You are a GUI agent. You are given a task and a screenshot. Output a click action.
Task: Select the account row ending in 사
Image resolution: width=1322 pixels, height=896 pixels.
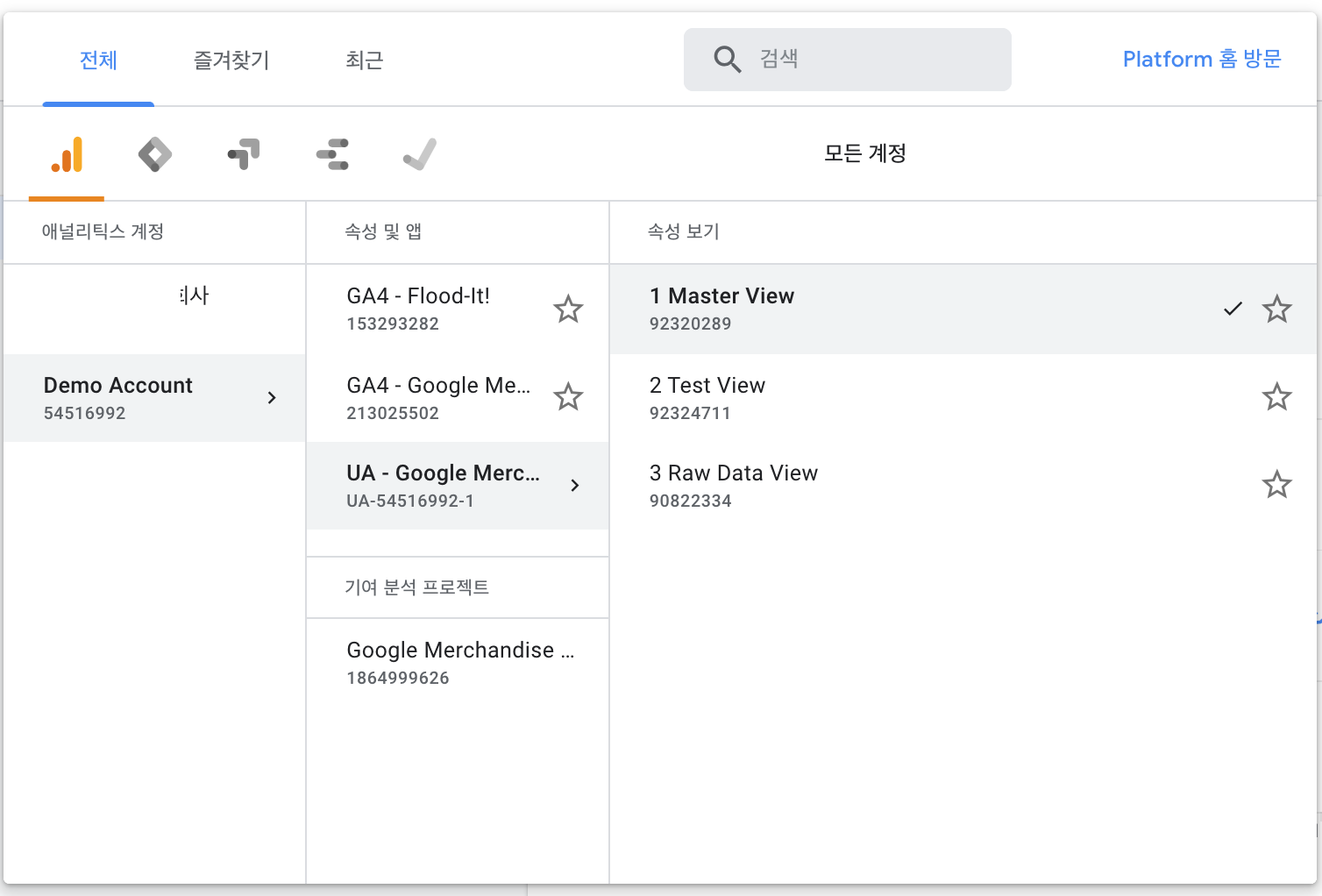point(154,309)
